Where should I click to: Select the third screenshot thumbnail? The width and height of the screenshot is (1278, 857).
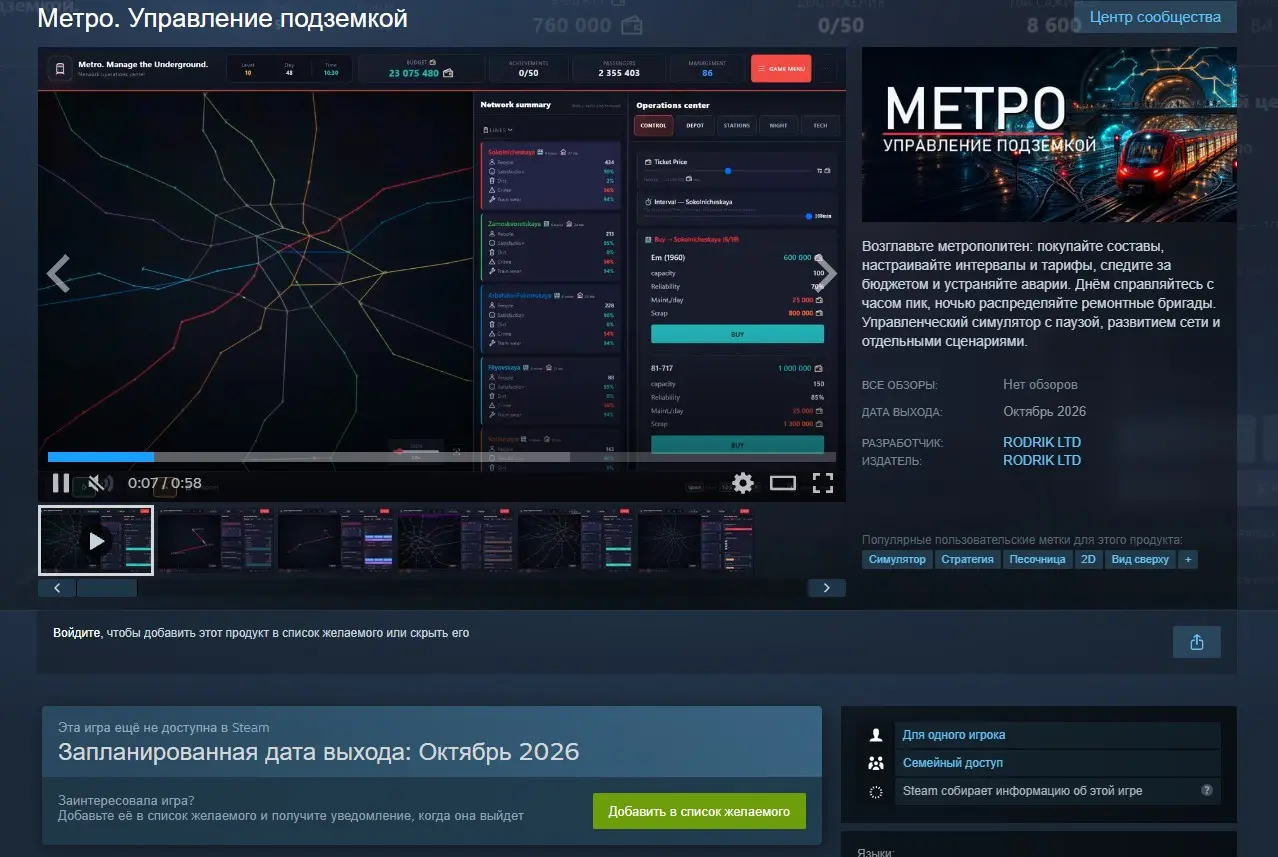336,540
